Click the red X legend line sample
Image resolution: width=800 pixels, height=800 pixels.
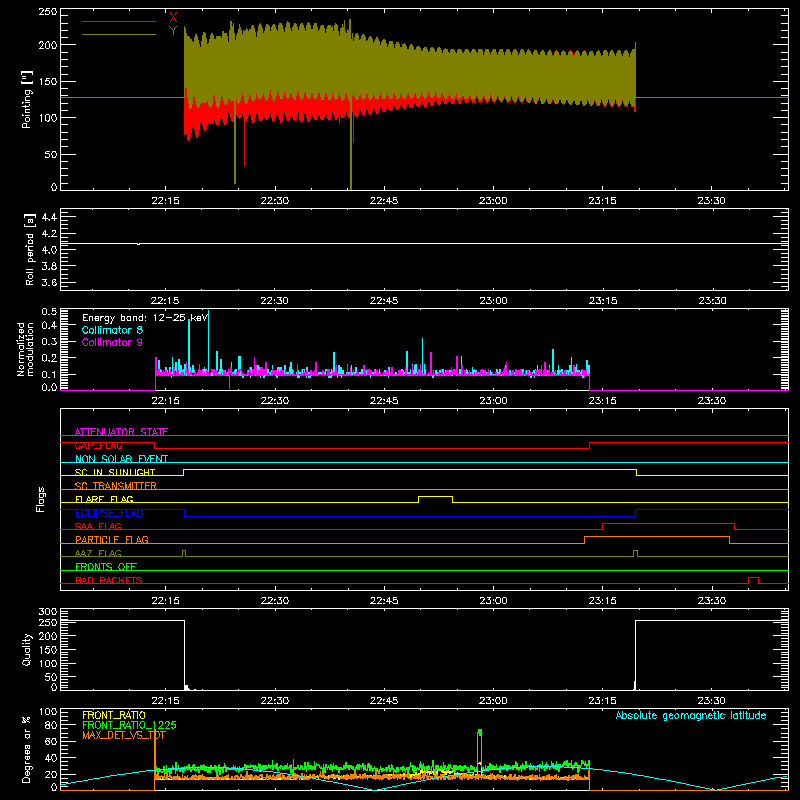click(x=119, y=21)
